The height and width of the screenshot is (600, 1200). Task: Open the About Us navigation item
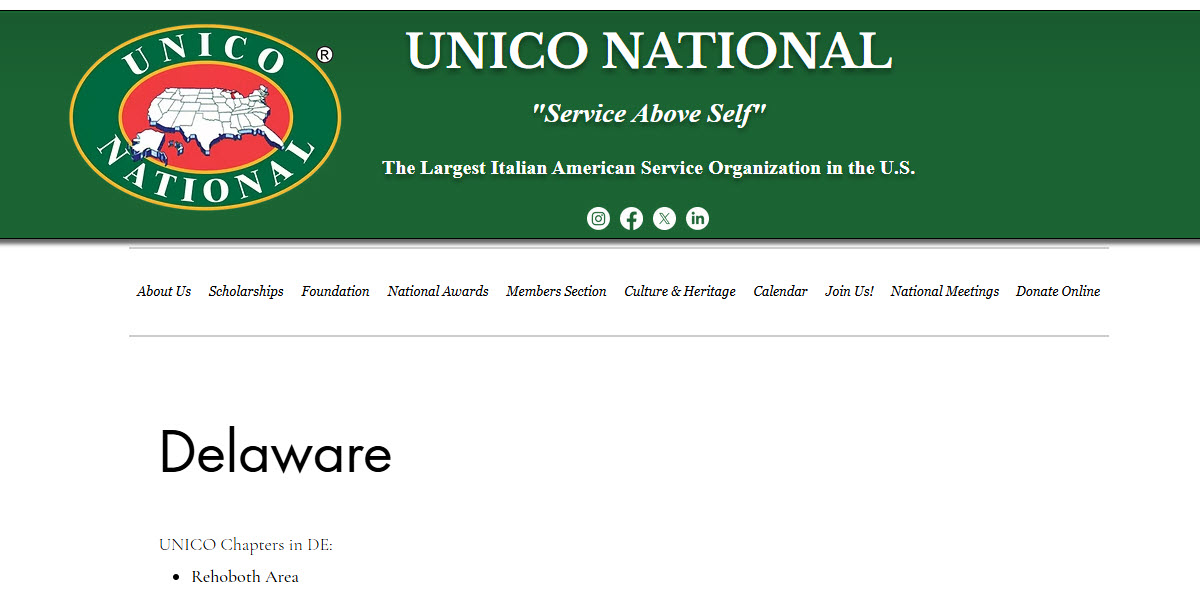pyautogui.click(x=164, y=291)
